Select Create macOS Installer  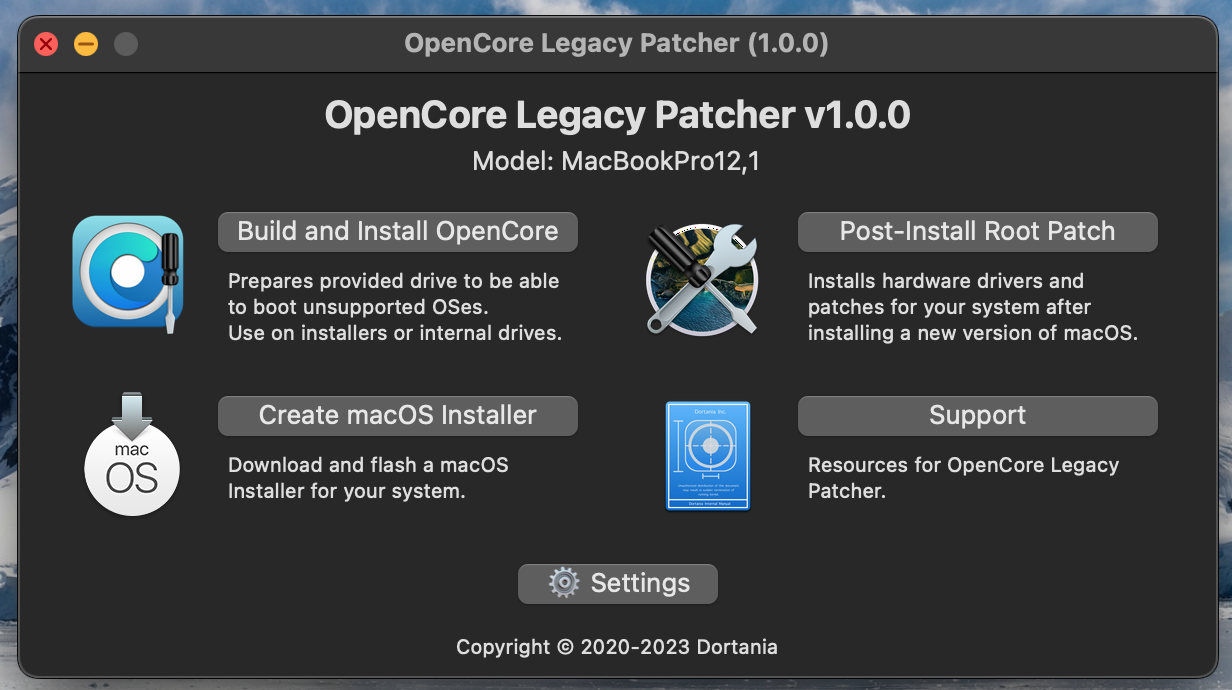(398, 415)
